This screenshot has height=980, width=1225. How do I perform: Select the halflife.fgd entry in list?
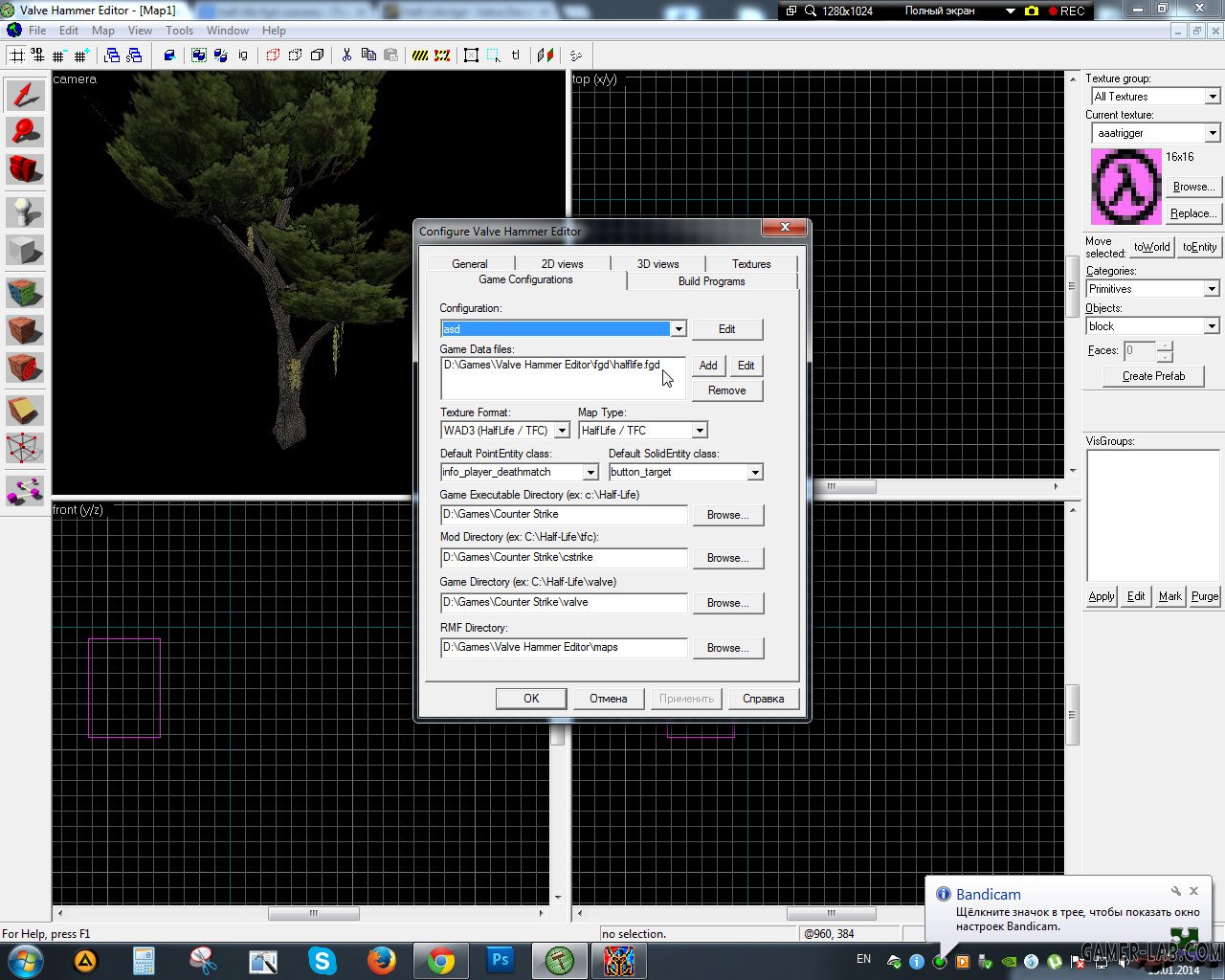coord(552,365)
